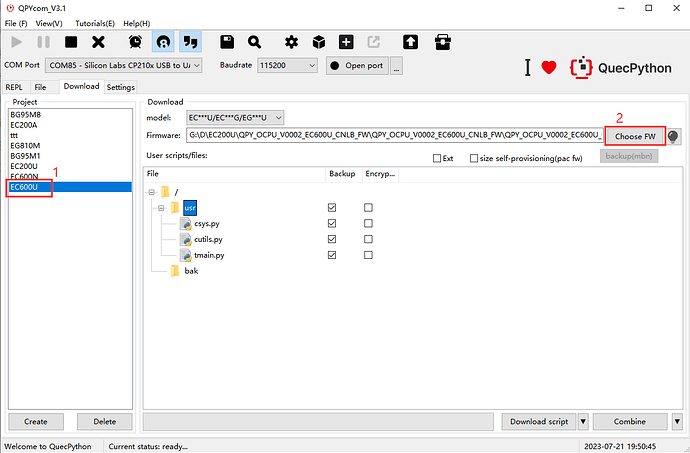Open settings with the gear icon
The height and width of the screenshot is (453, 690).
click(291, 42)
